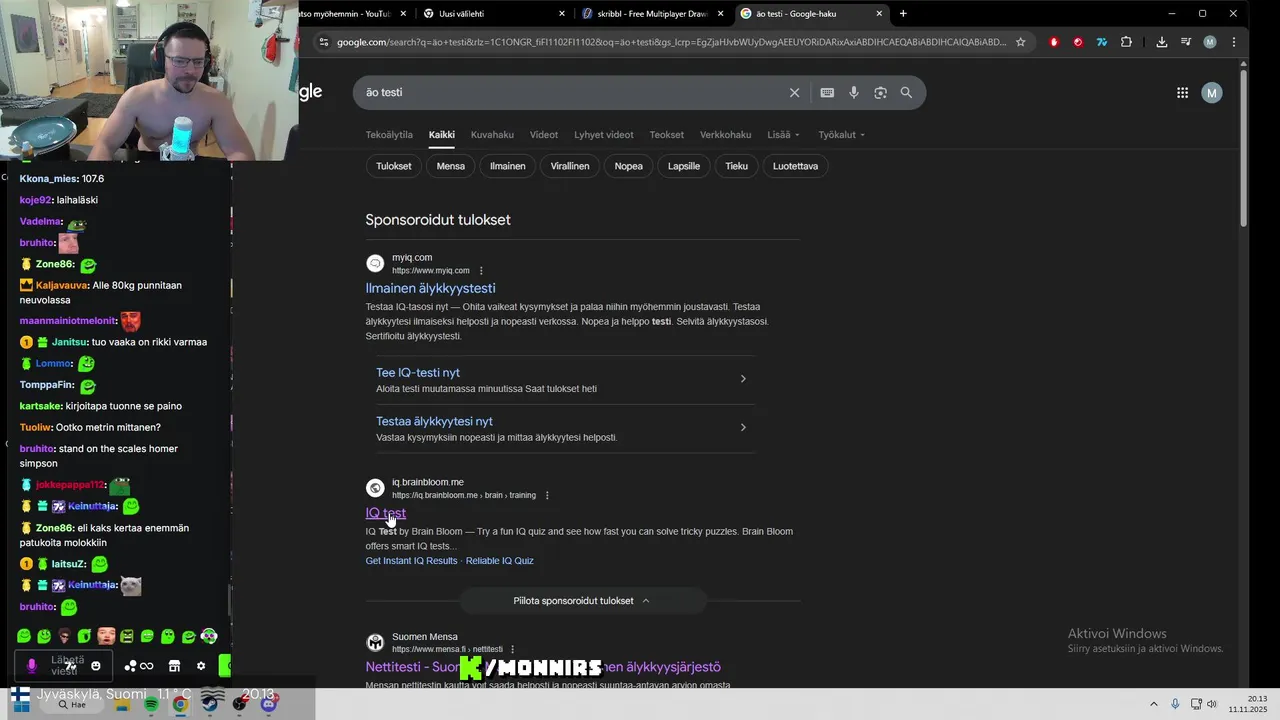View site information icon in address bar
1280x720 pixels.
(x=323, y=42)
